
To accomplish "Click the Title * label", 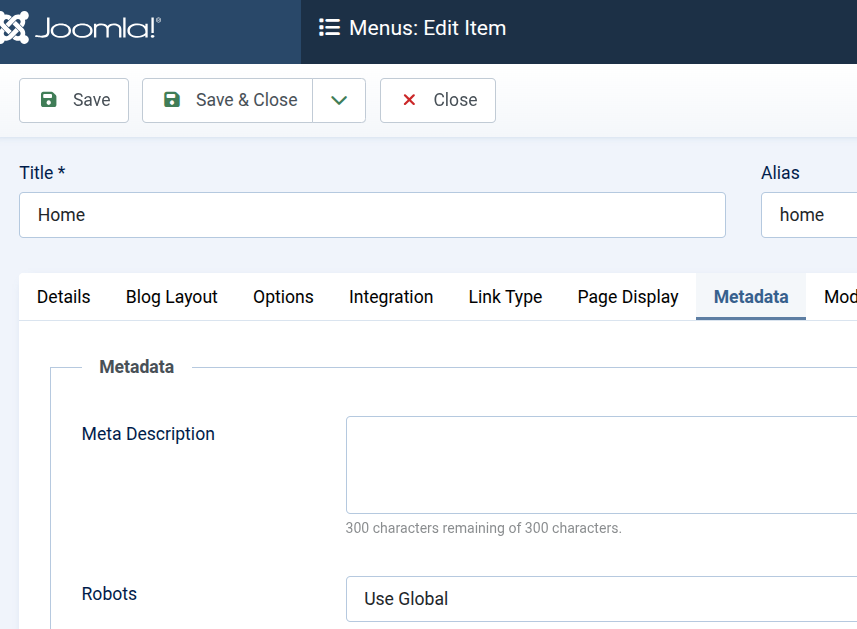I will point(42,173).
